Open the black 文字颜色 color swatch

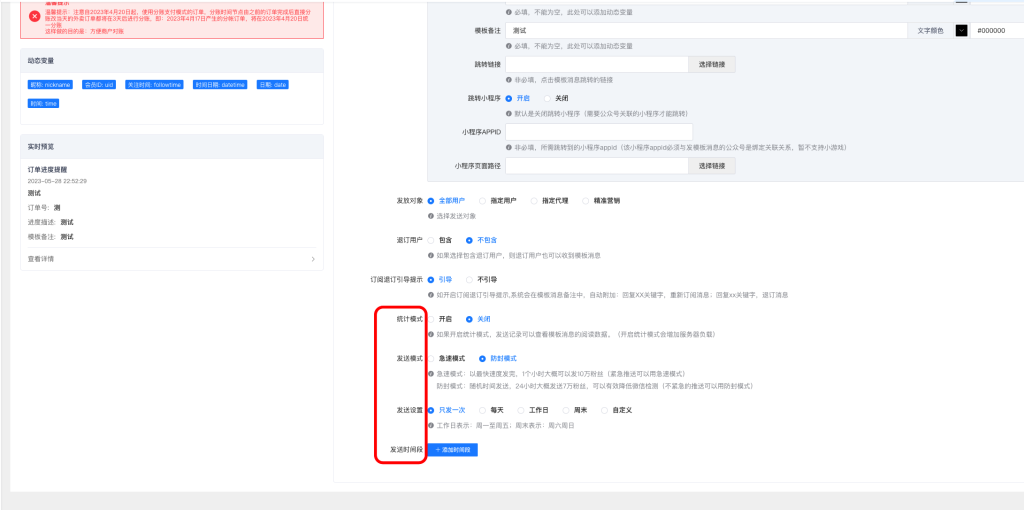click(961, 31)
